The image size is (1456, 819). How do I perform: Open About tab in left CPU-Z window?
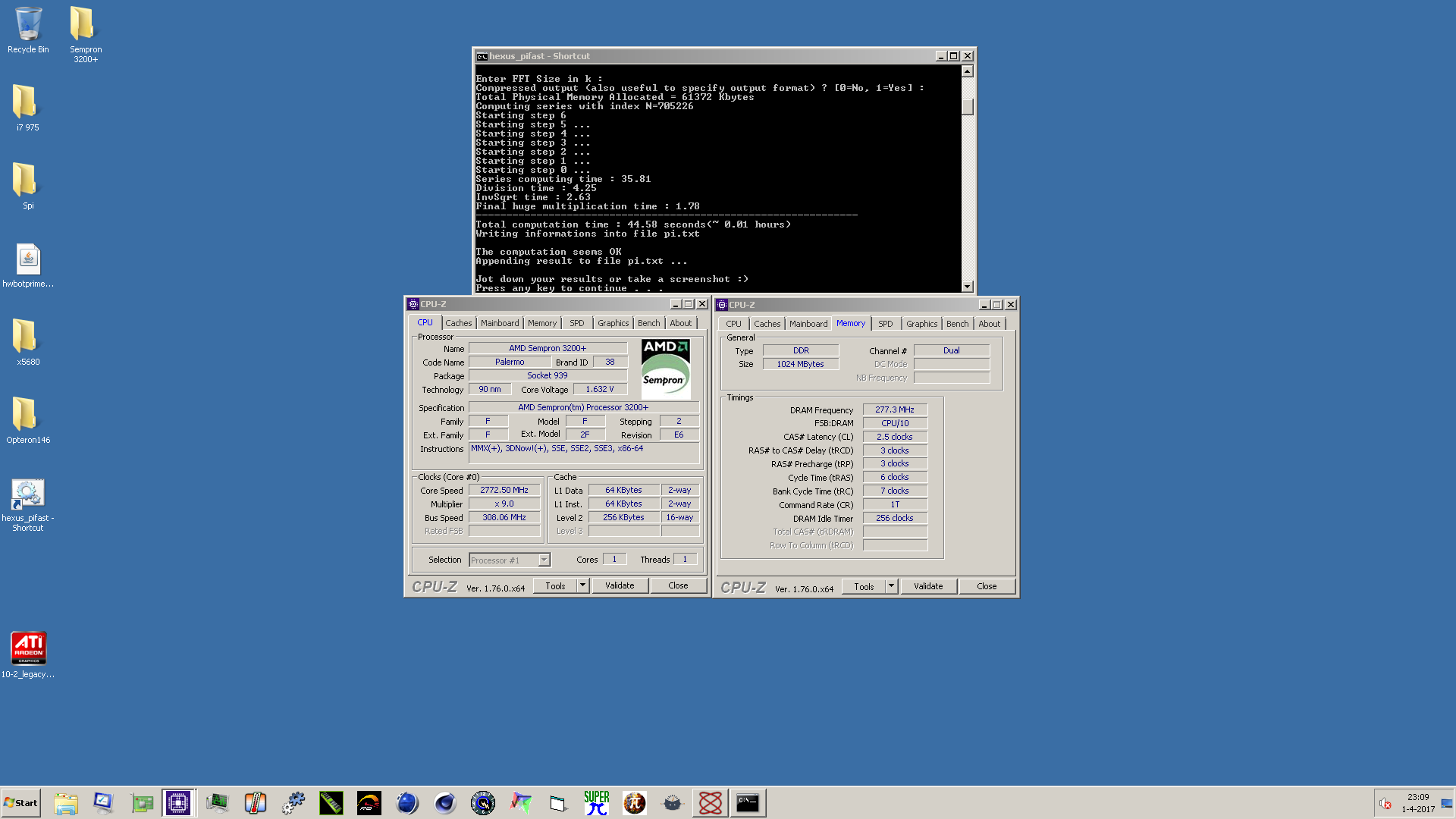point(681,323)
